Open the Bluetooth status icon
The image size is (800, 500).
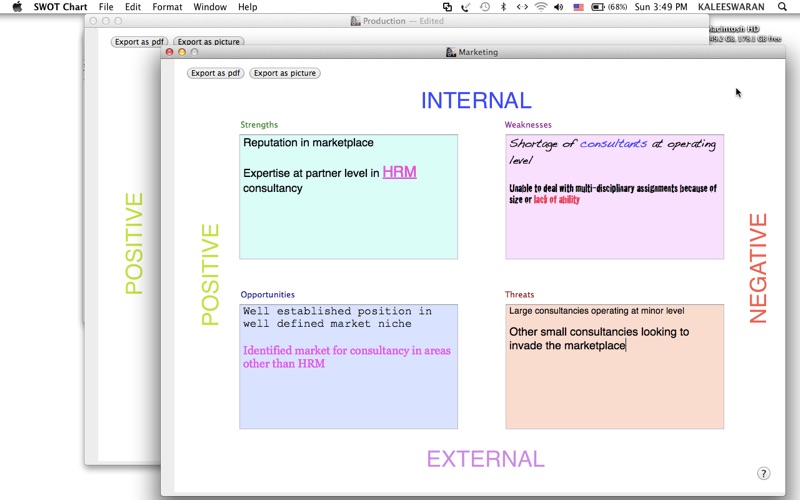503,7
